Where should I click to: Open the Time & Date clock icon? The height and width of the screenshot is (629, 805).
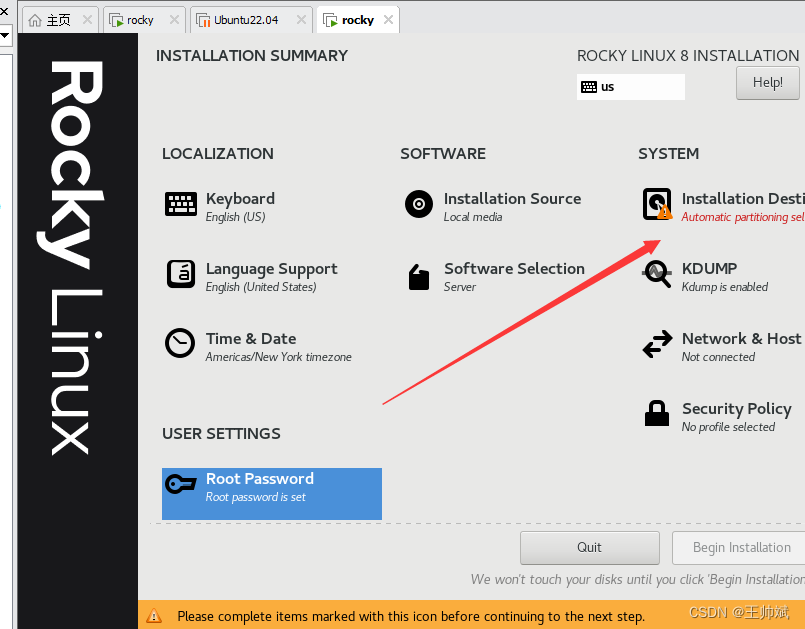tap(180, 343)
